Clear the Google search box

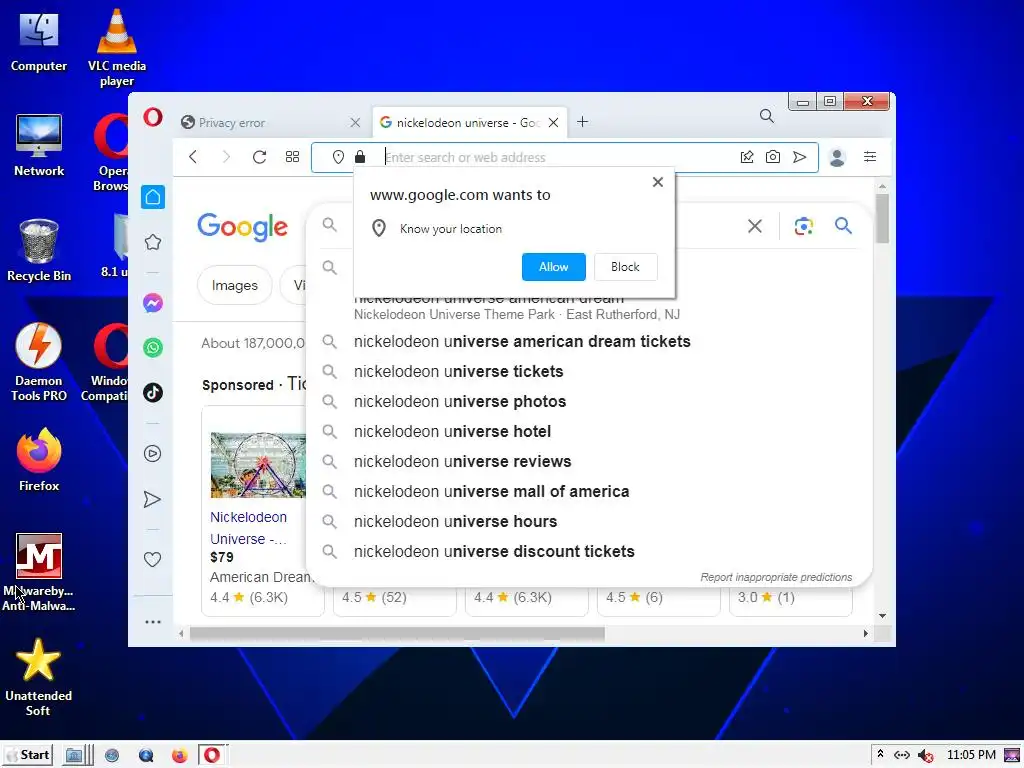tap(755, 226)
